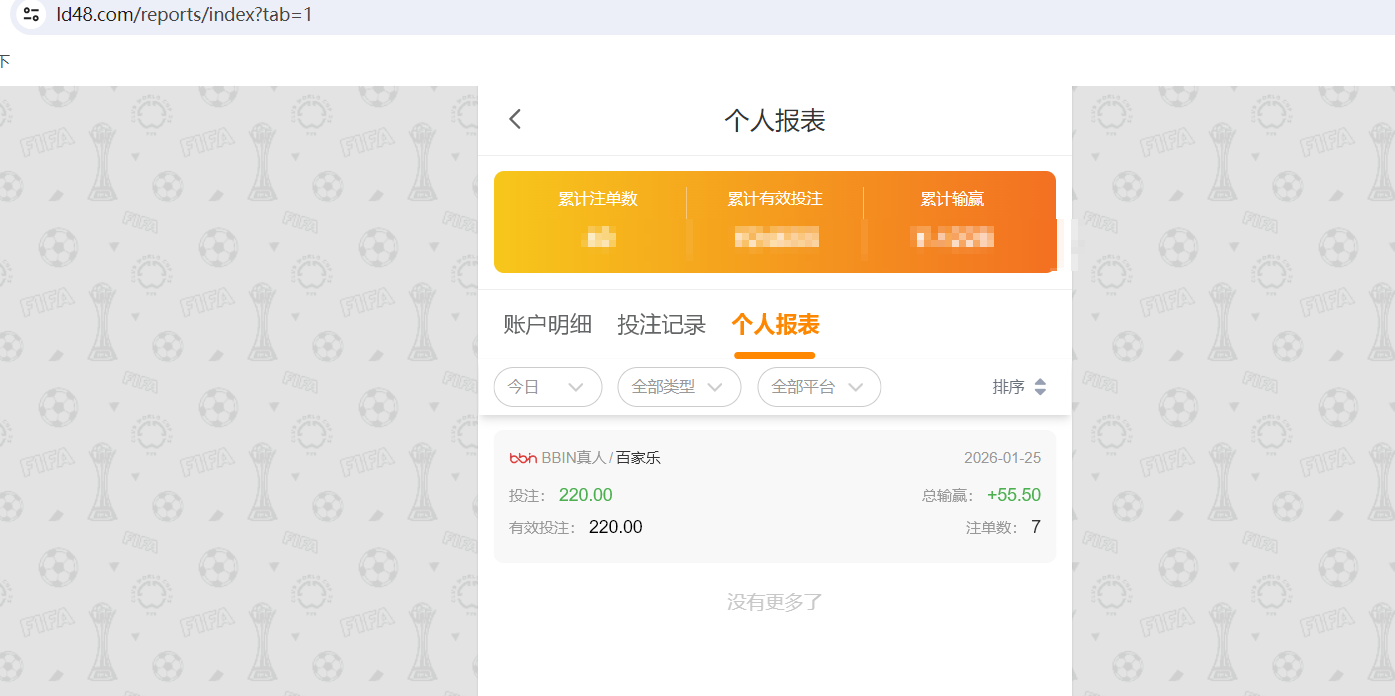The height and width of the screenshot is (696, 1395).
Task: Switch to the 投注记录 tab
Action: point(661,324)
